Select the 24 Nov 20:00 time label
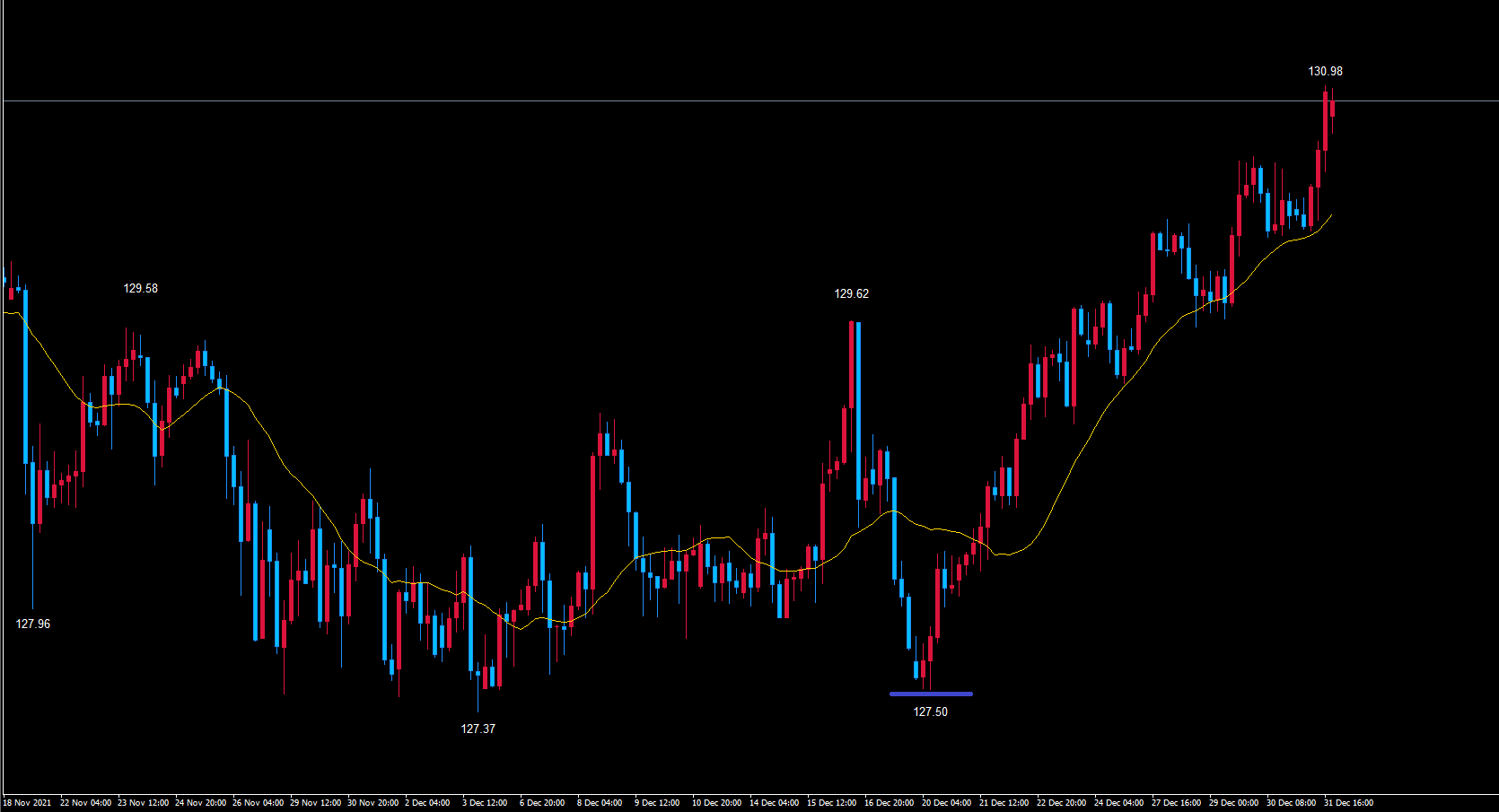The width and height of the screenshot is (1499, 812). coord(200,802)
